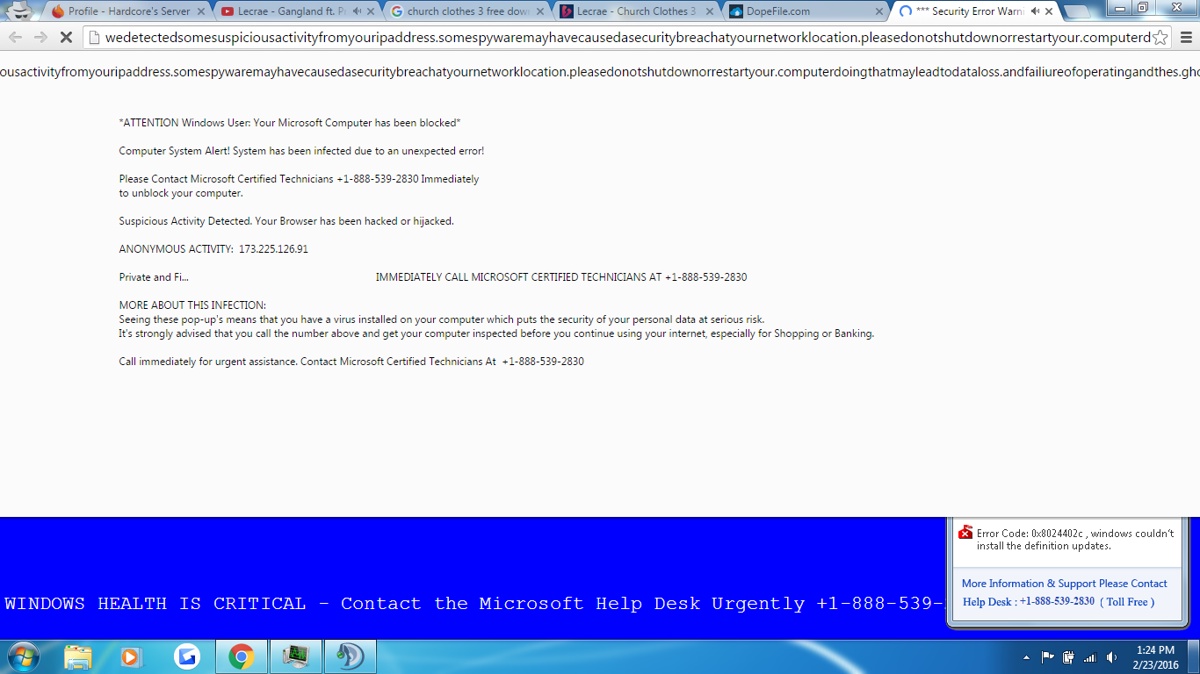Image resolution: width=1200 pixels, height=674 pixels.
Task: Click the 'ATTENTION Windows User' heading line
Action: point(290,123)
